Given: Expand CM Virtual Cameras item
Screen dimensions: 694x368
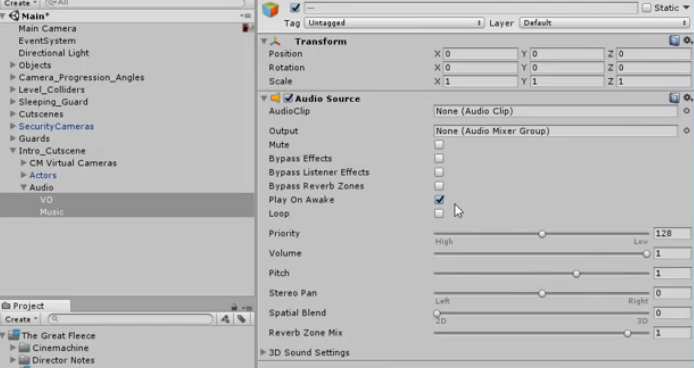Looking at the screenshot, I should click(23, 163).
